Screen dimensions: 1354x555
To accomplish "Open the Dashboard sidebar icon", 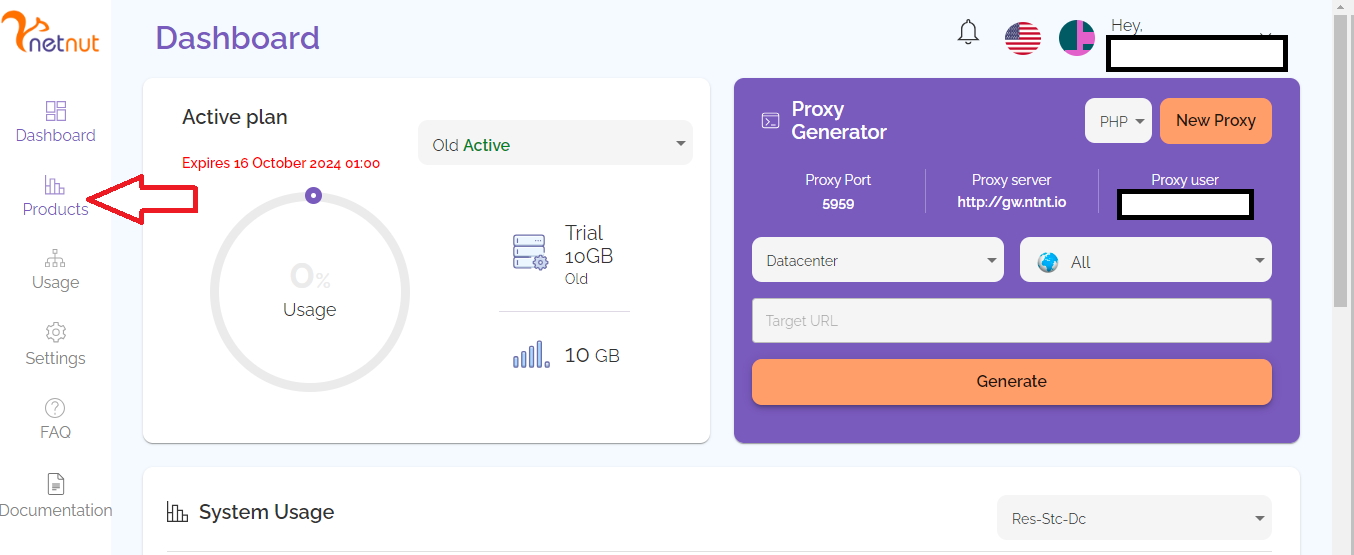I will point(56,111).
